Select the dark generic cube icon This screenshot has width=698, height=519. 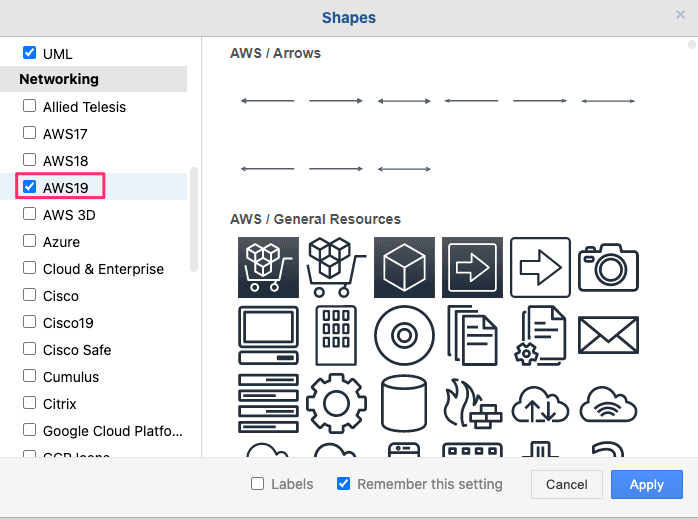(x=404, y=268)
